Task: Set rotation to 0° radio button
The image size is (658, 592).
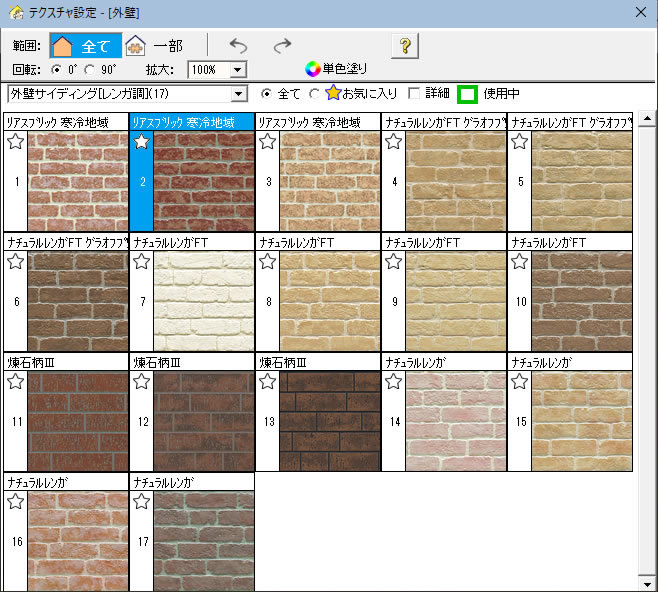Action: pyautogui.click(x=56, y=70)
